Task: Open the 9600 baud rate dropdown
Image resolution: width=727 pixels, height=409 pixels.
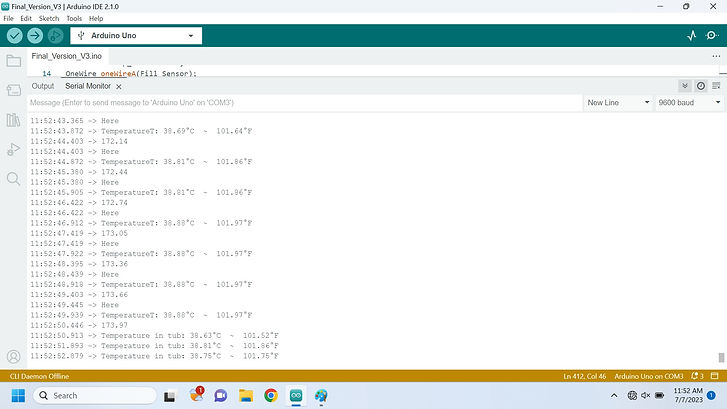Action: 689,102
